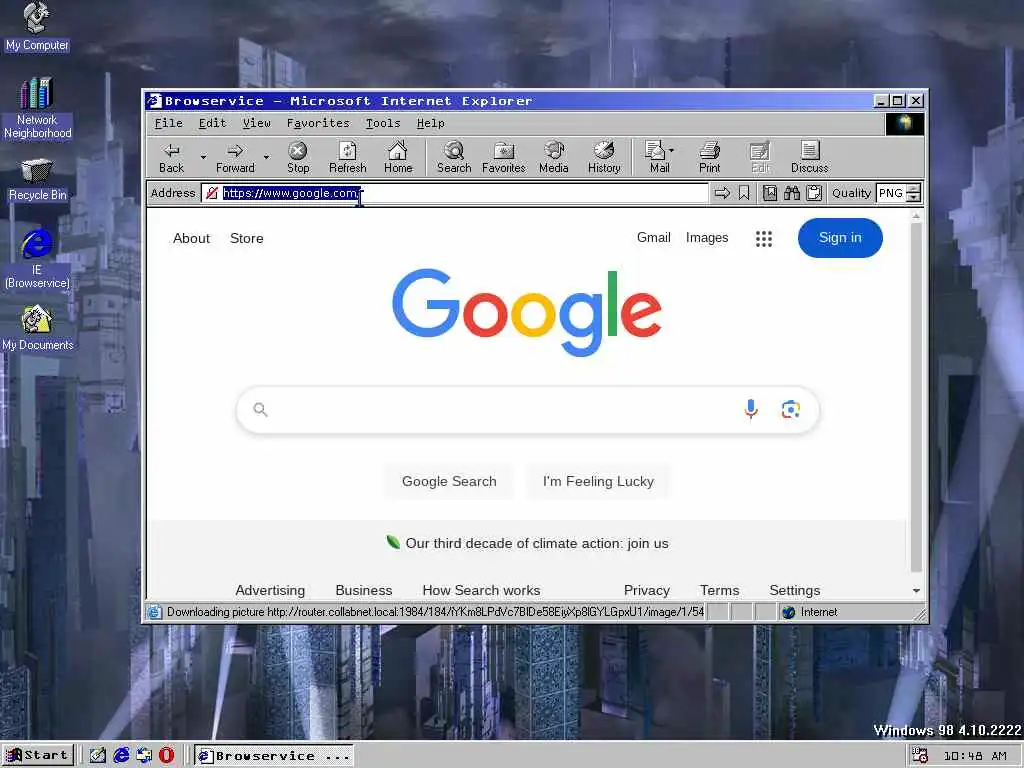1024x768 pixels.
Task: Open the View menu
Action: coord(257,123)
